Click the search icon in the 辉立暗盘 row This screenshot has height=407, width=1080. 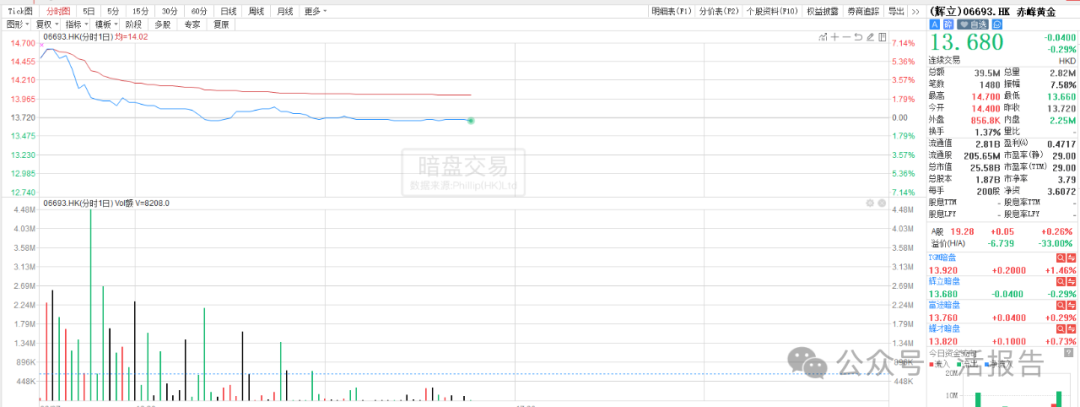pos(1061,281)
